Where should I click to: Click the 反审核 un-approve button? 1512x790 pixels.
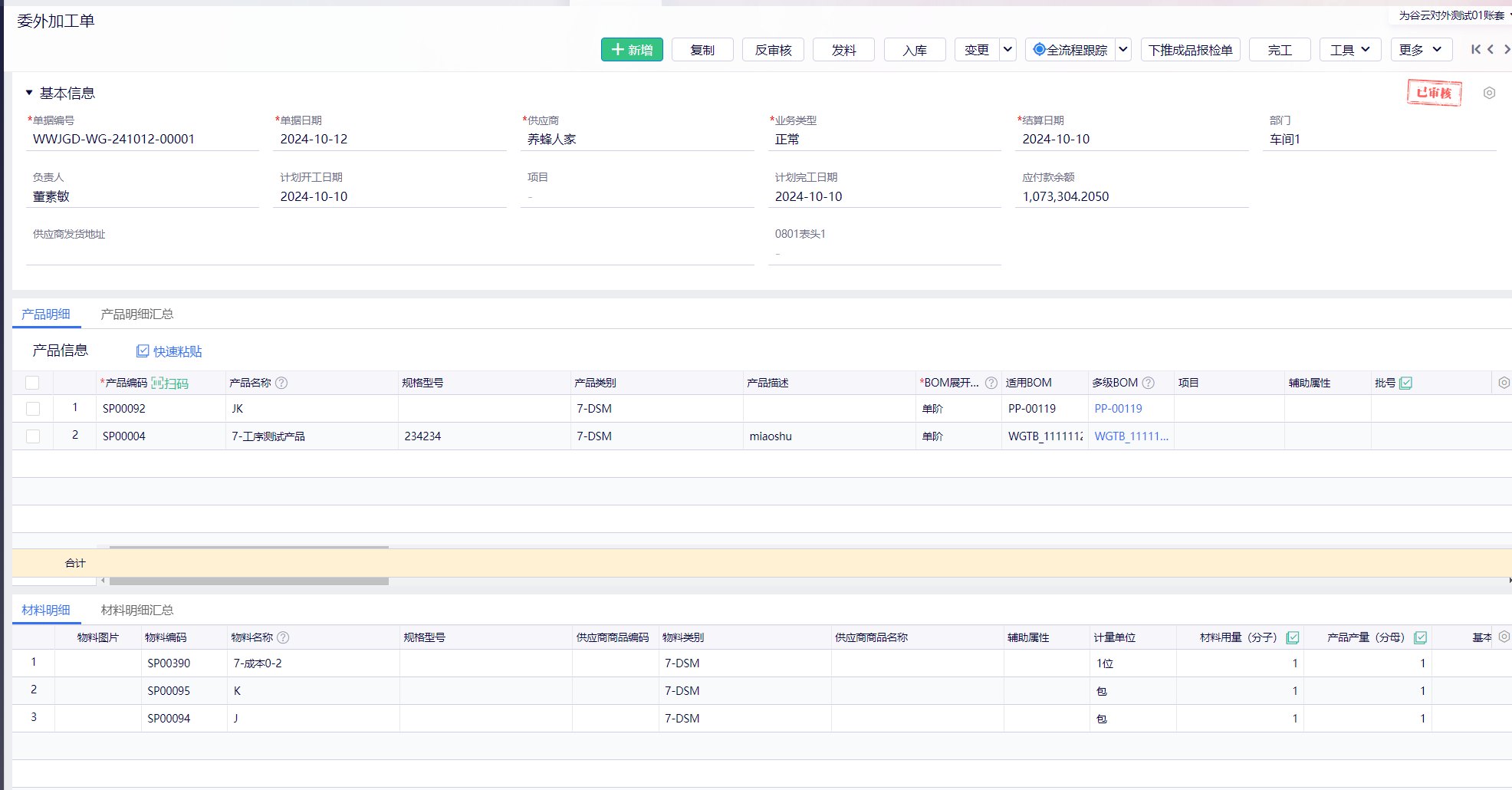point(773,50)
